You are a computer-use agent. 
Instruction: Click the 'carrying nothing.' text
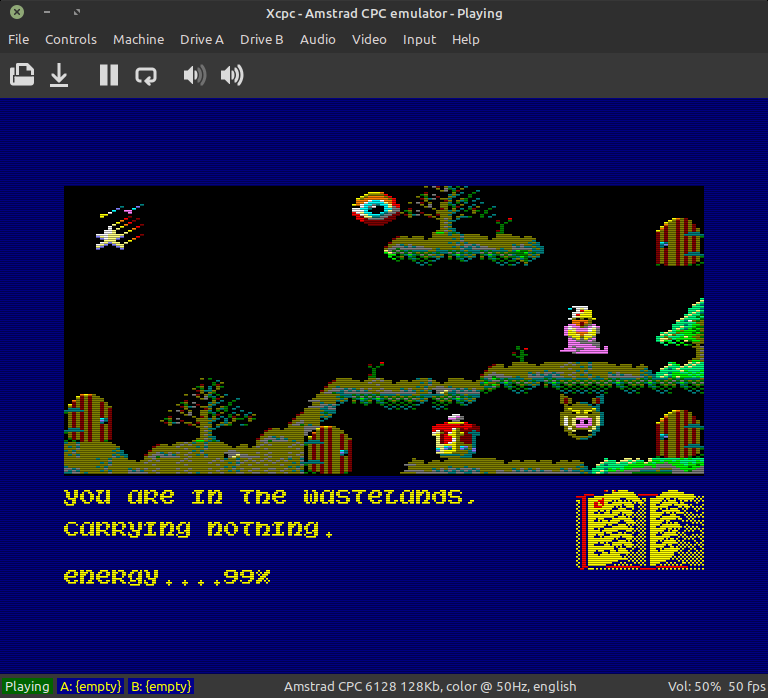[x=198, y=529]
